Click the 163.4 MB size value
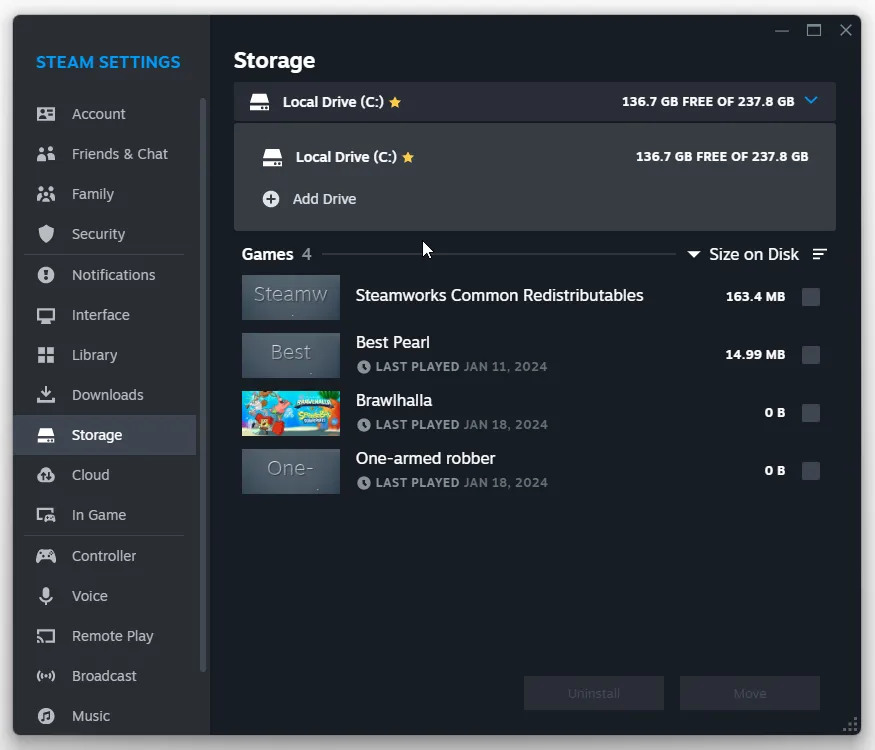The image size is (875, 750). click(755, 297)
